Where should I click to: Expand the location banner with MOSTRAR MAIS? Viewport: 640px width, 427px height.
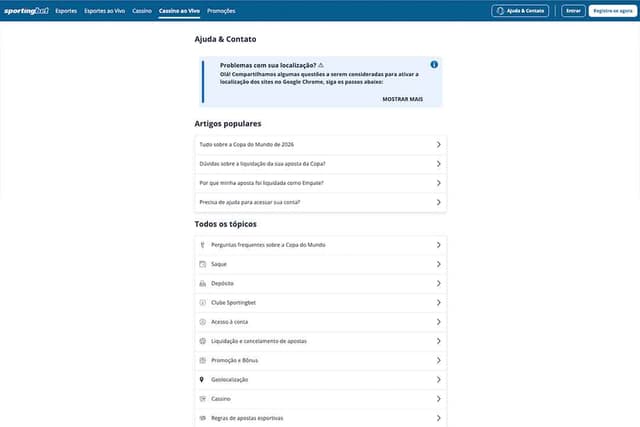(x=402, y=99)
